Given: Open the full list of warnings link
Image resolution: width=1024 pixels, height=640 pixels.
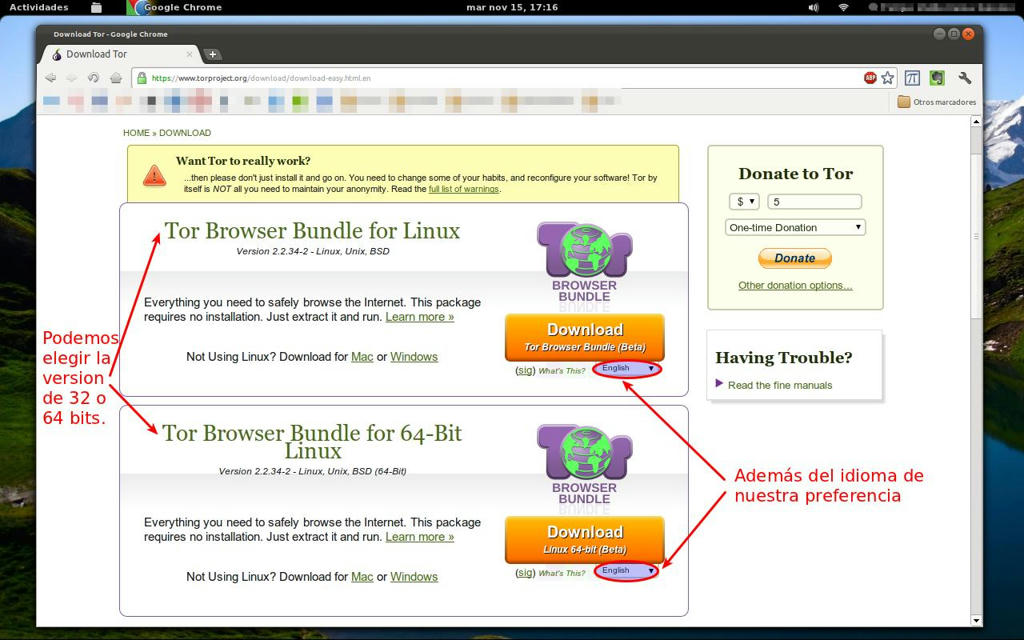Looking at the screenshot, I should coord(464,189).
